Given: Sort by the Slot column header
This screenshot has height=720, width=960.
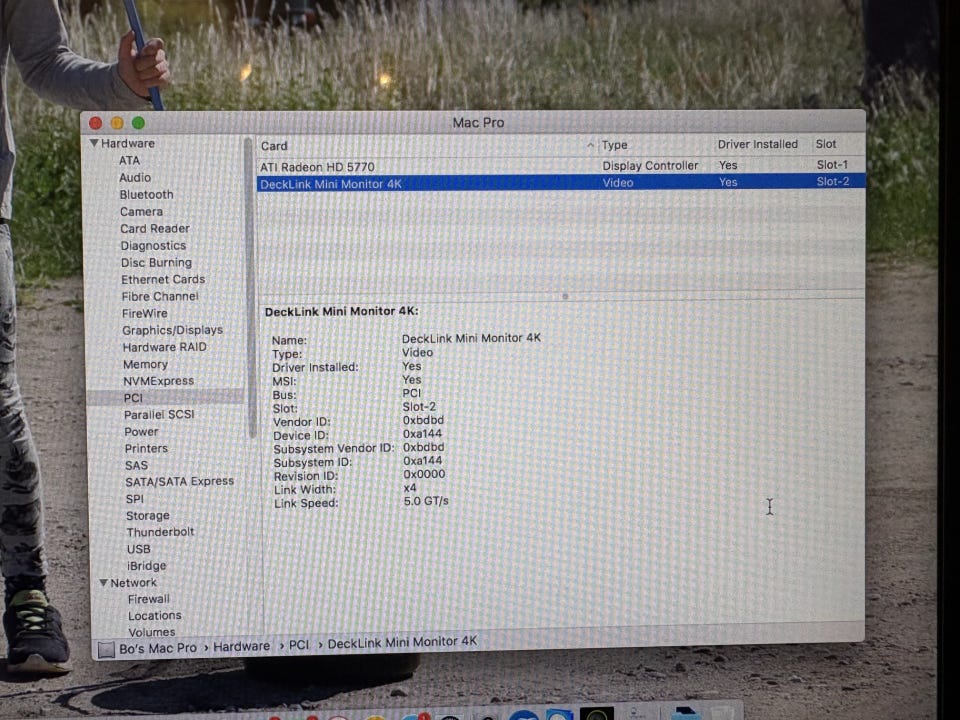Looking at the screenshot, I should (x=826, y=144).
